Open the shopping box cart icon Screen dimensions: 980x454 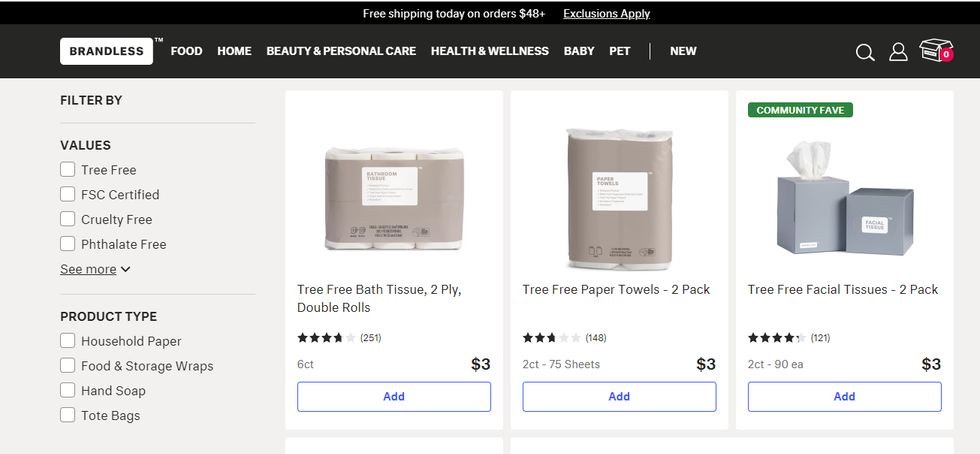click(x=935, y=51)
